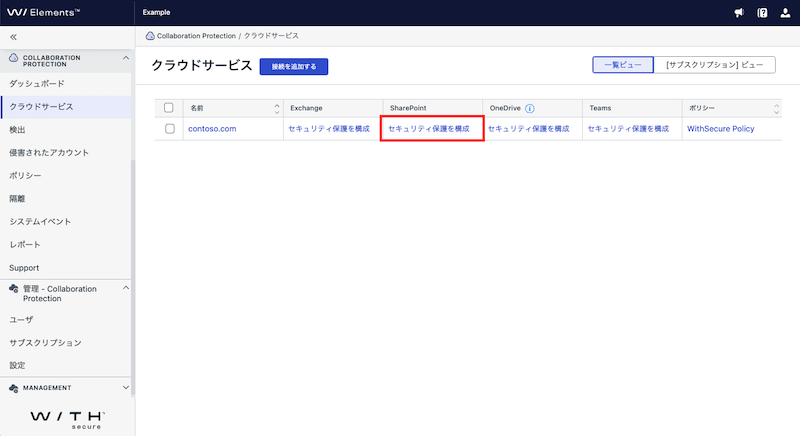The height and width of the screenshot is (436, 800).
Task: Open Support in the sidebar
Action: (65, 268)
